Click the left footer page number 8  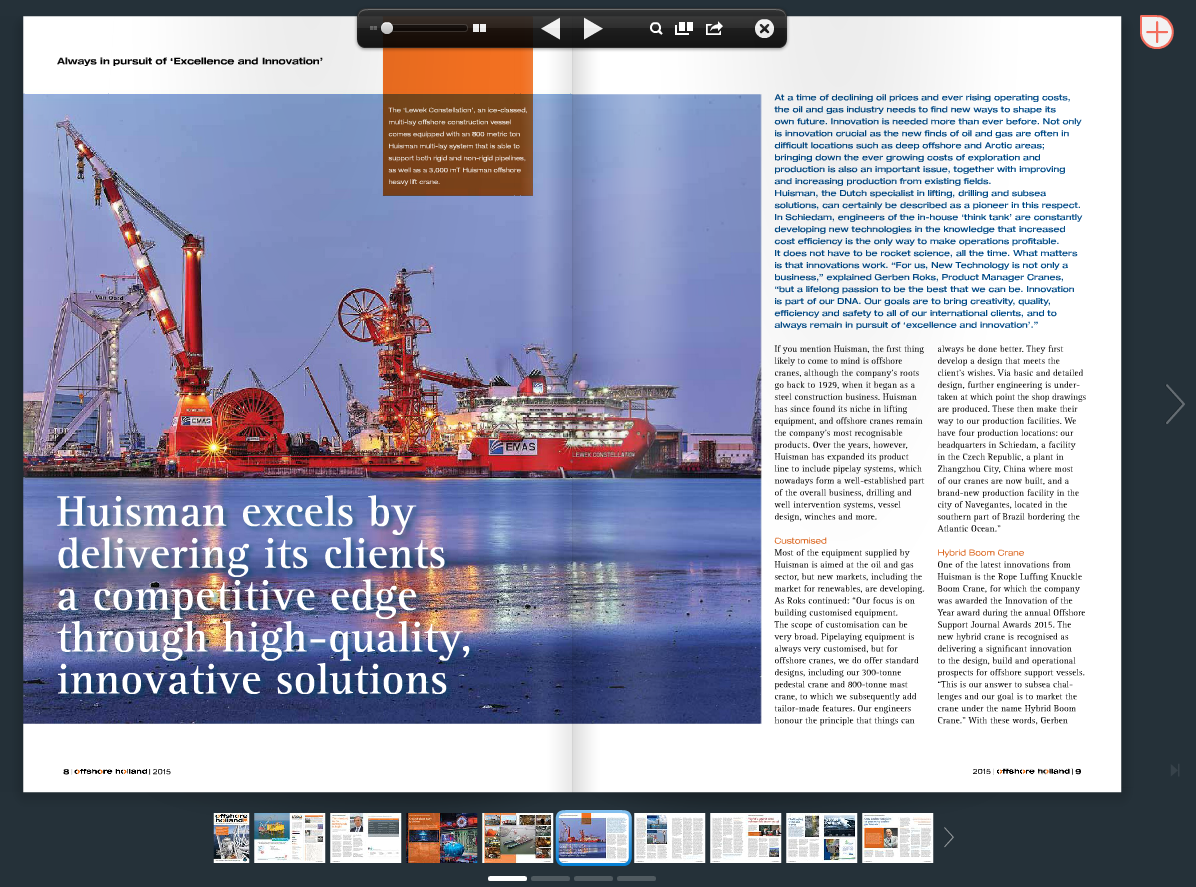tap(66, 771)
